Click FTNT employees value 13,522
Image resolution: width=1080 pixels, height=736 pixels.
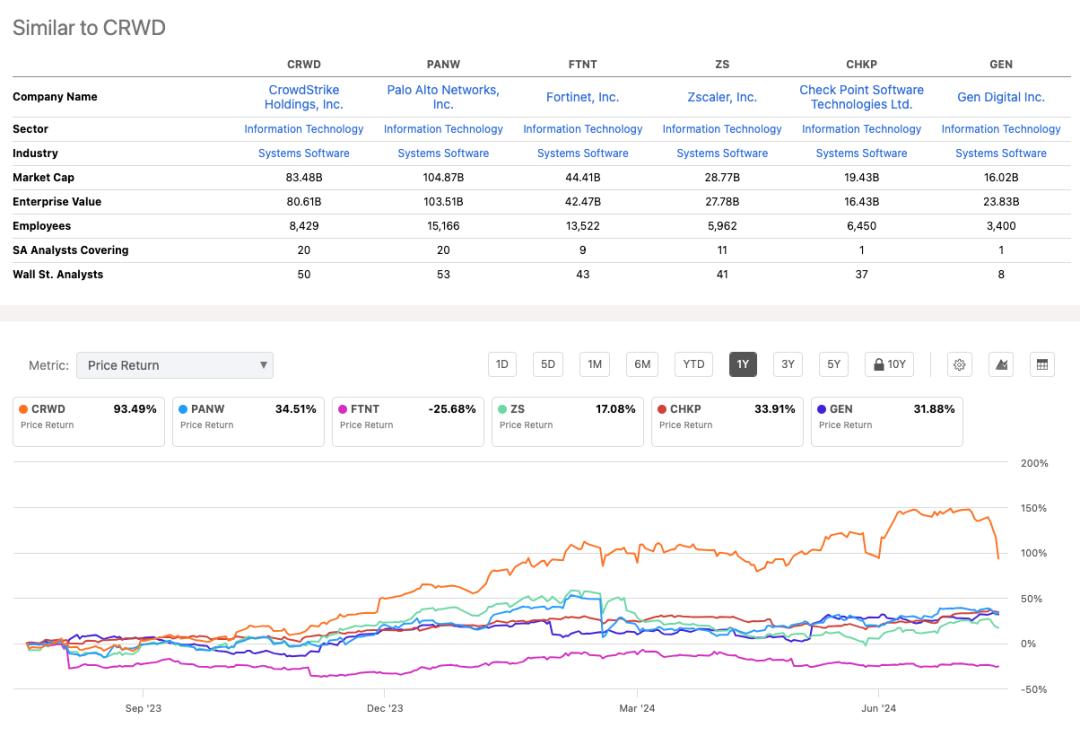pyautogui.click(x=583, y=226)
